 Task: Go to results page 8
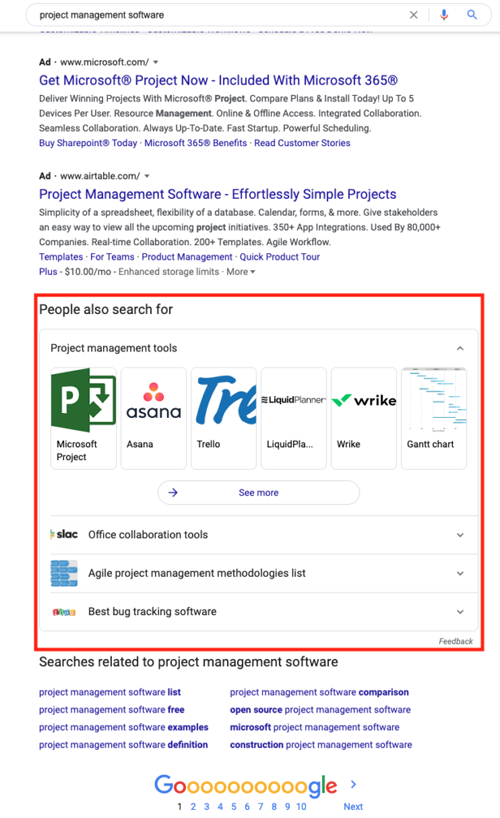click(x=274, y=807)
